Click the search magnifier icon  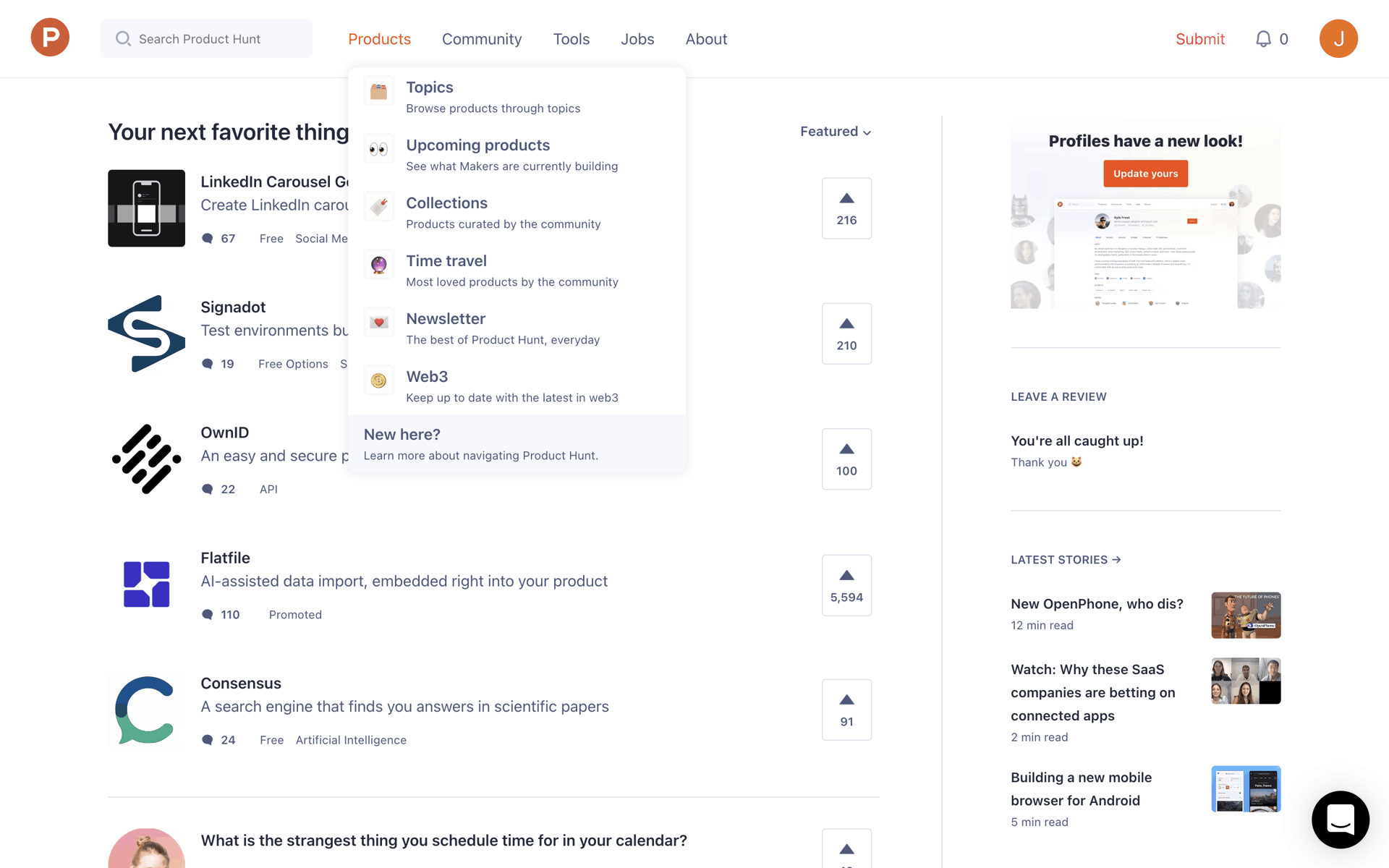[124, 38]
